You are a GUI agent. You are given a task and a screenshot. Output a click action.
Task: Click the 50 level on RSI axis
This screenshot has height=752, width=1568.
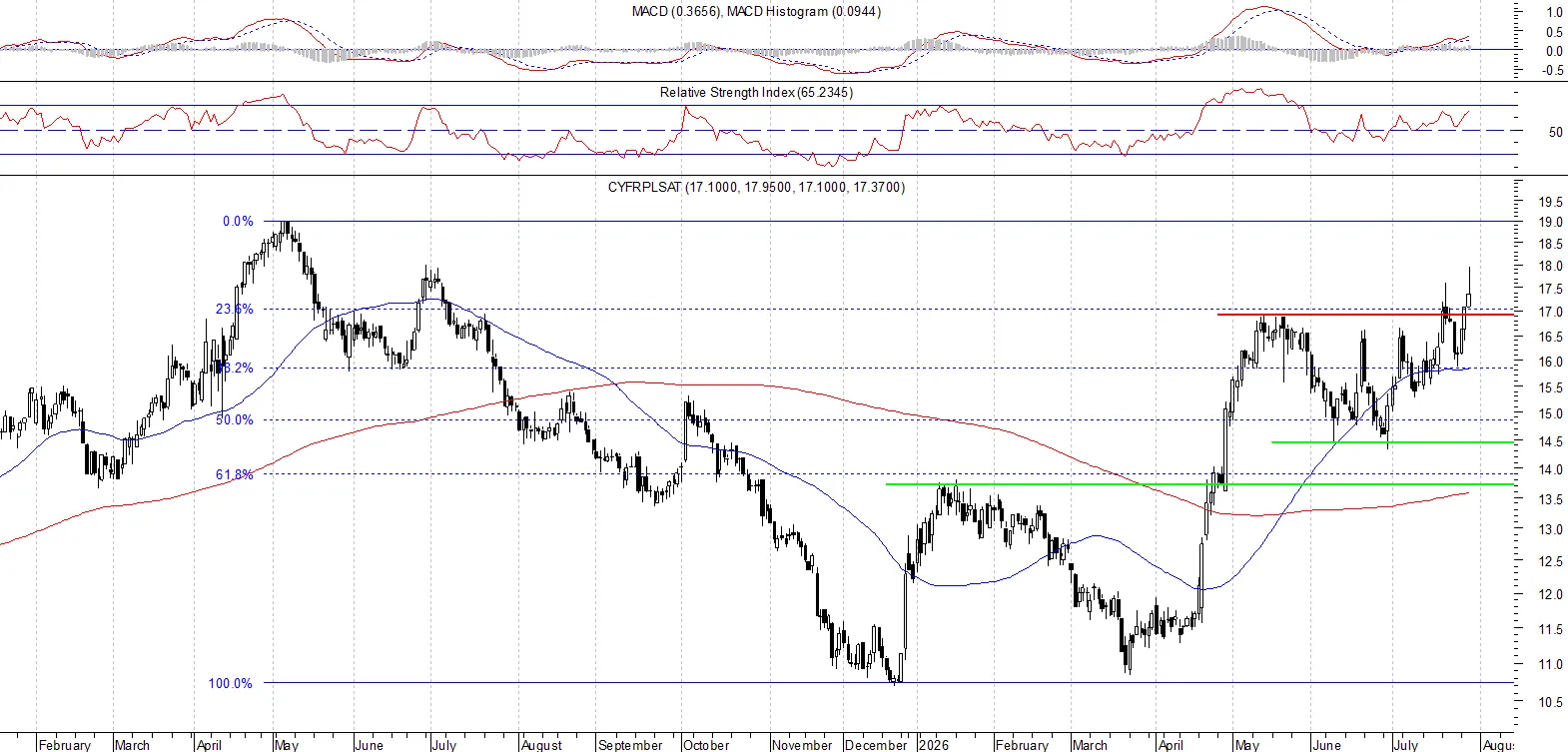coord(1555,132)
